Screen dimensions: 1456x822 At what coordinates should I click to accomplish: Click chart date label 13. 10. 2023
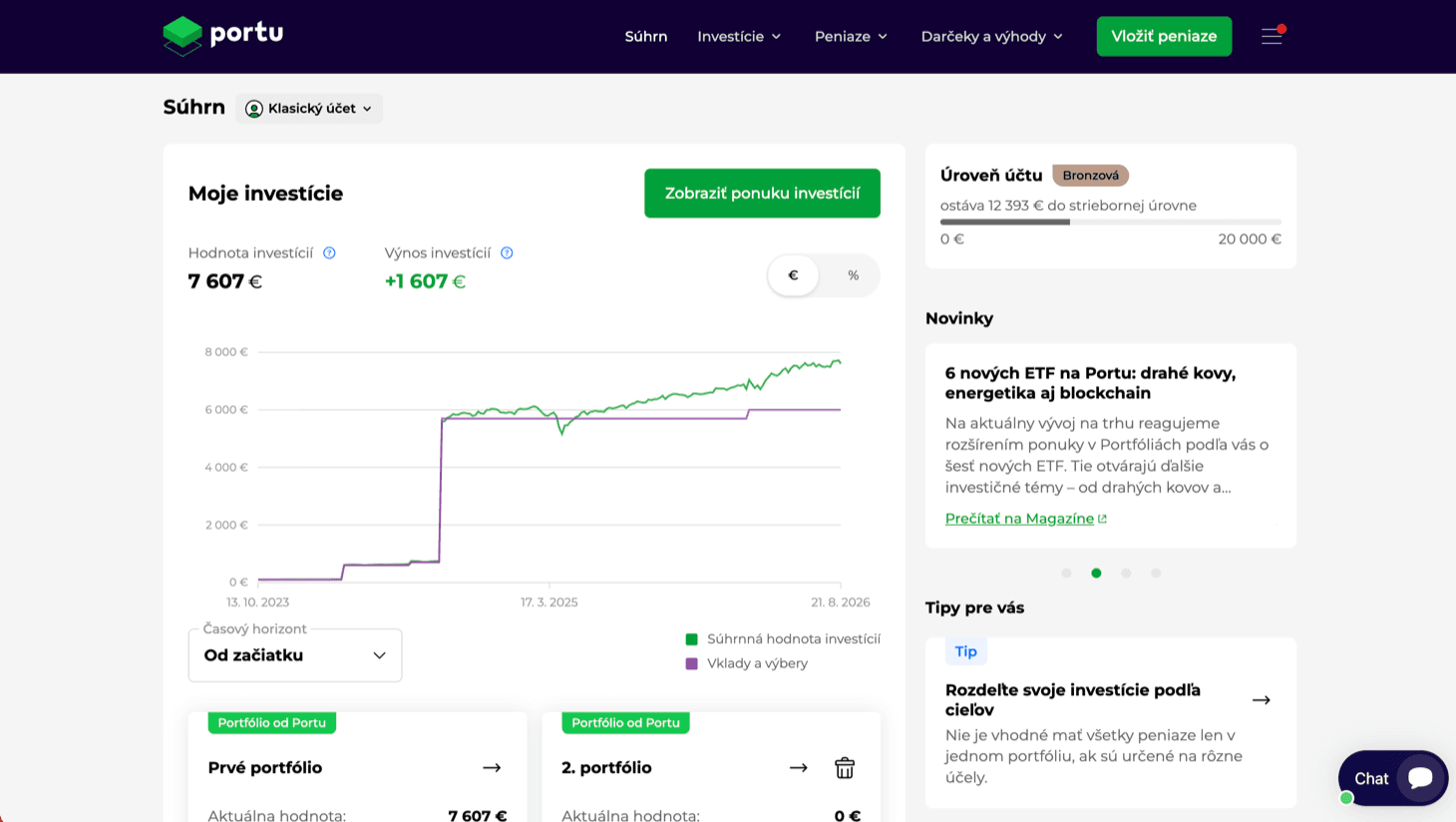pos(258,603)
